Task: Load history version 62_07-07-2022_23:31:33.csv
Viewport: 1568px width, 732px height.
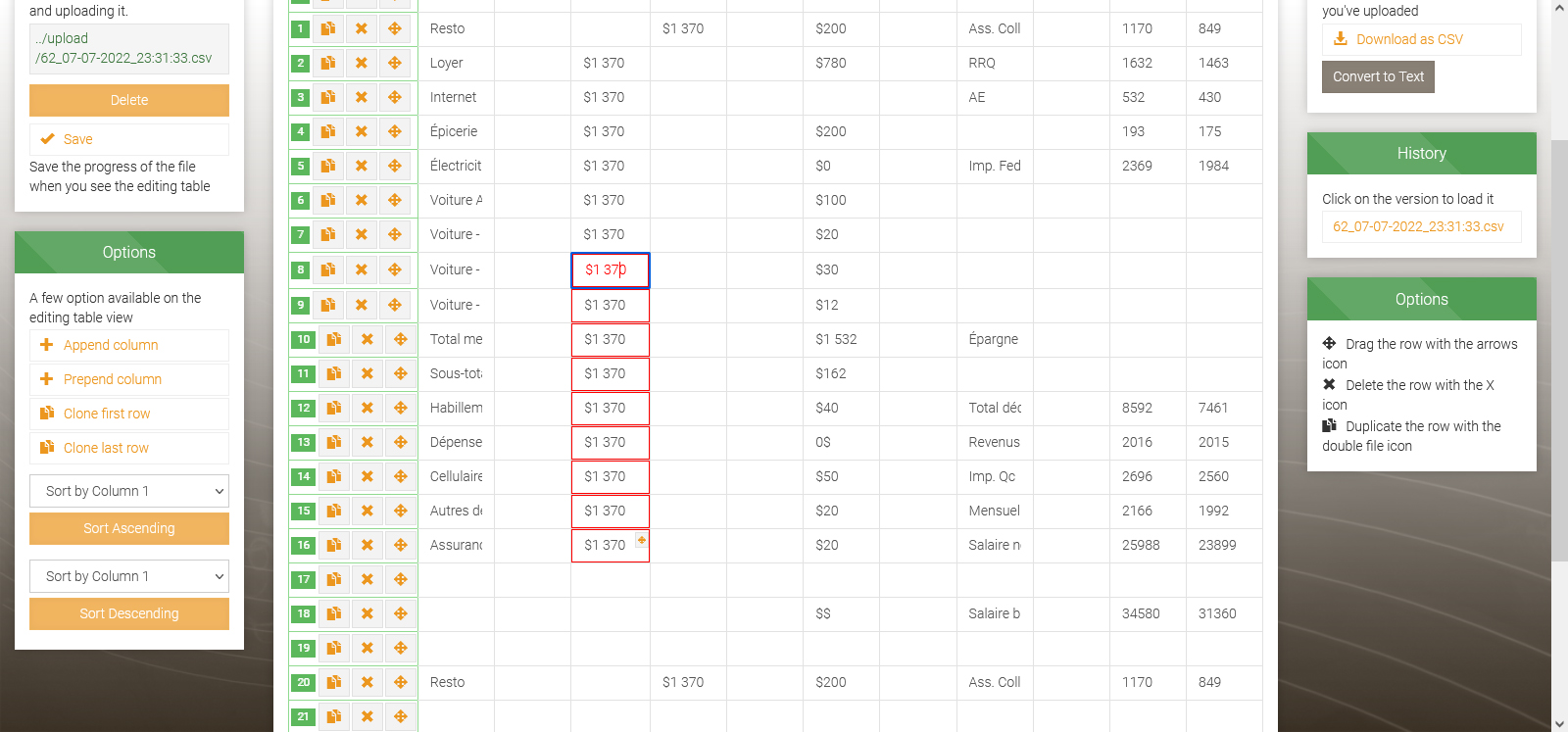Action: pyautogui.click(x=1418, y=226)
